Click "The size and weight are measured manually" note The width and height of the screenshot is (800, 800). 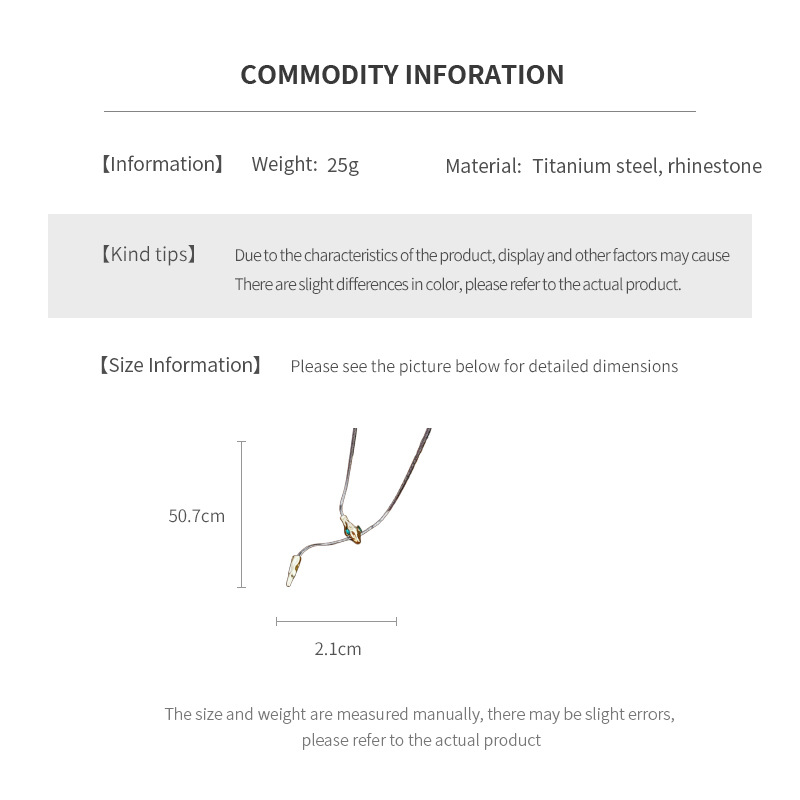coord(420,714)
